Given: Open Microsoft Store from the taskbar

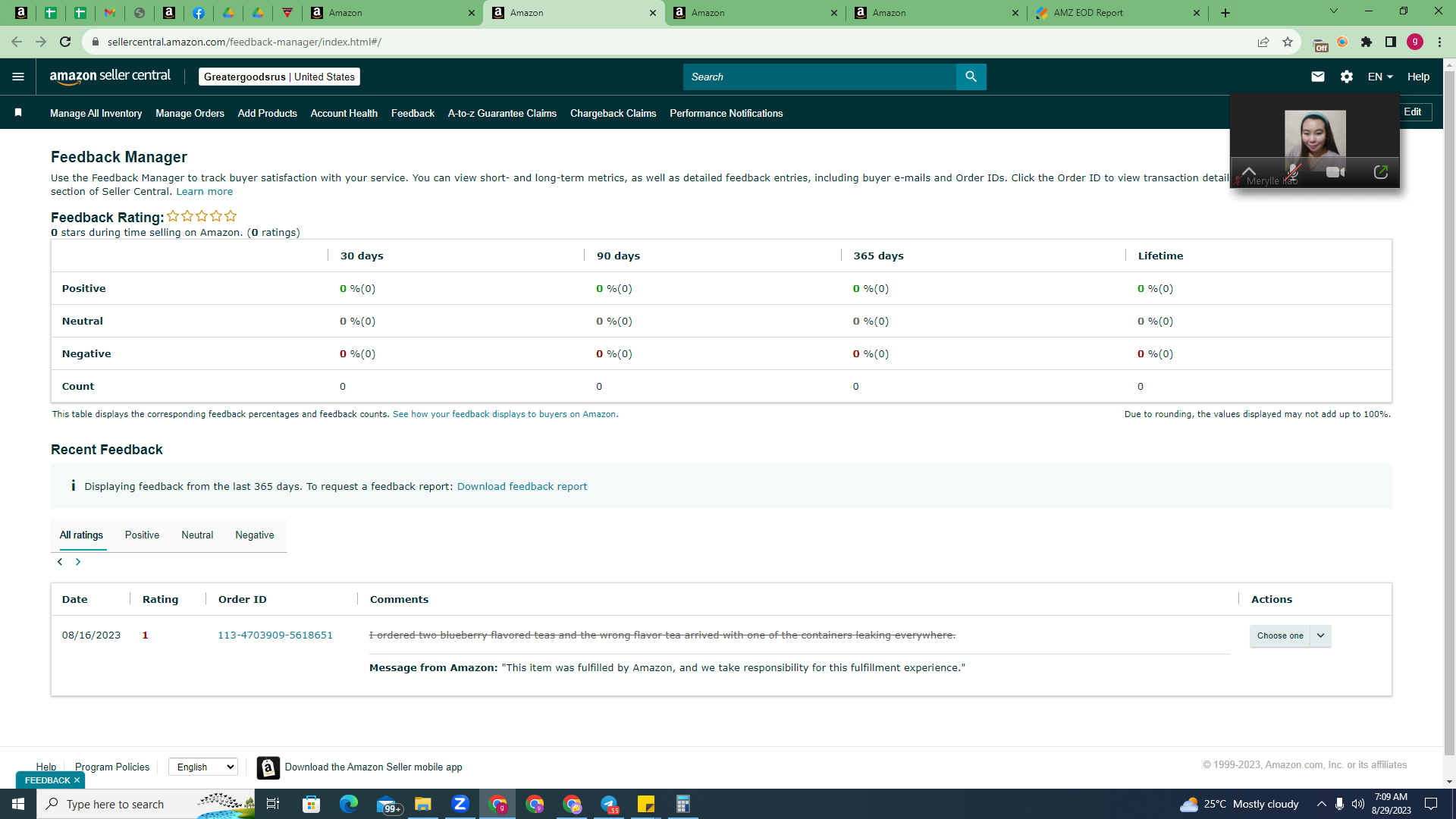Looking at the screenshot, I should (312, 804).
